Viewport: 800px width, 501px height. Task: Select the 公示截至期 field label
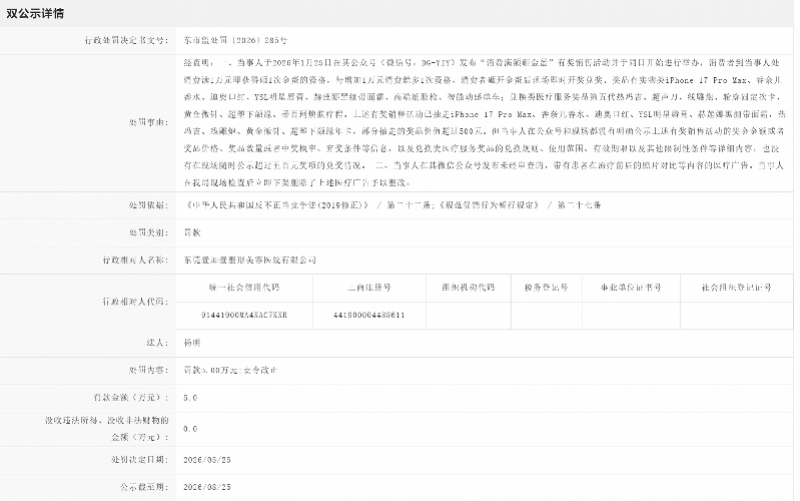pos(144,487)
